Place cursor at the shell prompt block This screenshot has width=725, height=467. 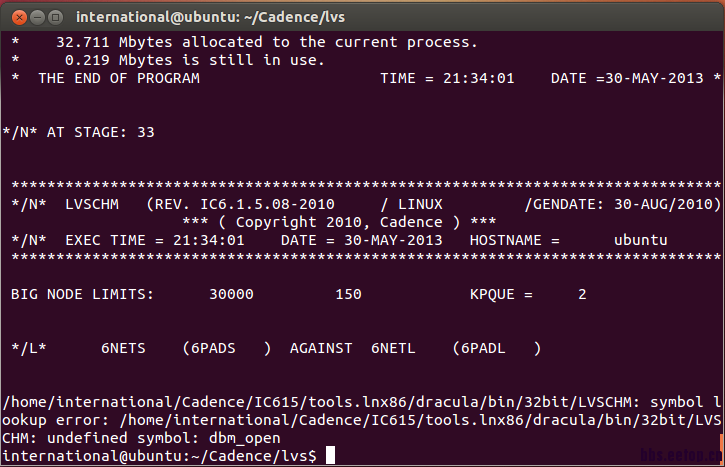[331, 456]
